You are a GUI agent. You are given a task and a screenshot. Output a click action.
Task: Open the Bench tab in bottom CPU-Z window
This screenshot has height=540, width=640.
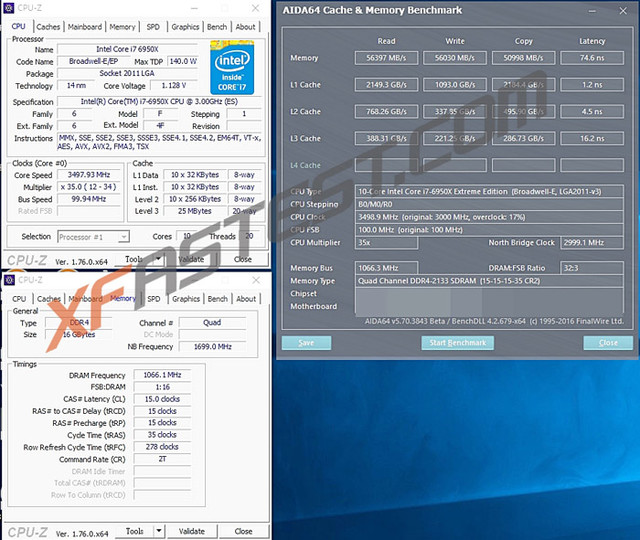pyautogui.click(x=218, y=299)
